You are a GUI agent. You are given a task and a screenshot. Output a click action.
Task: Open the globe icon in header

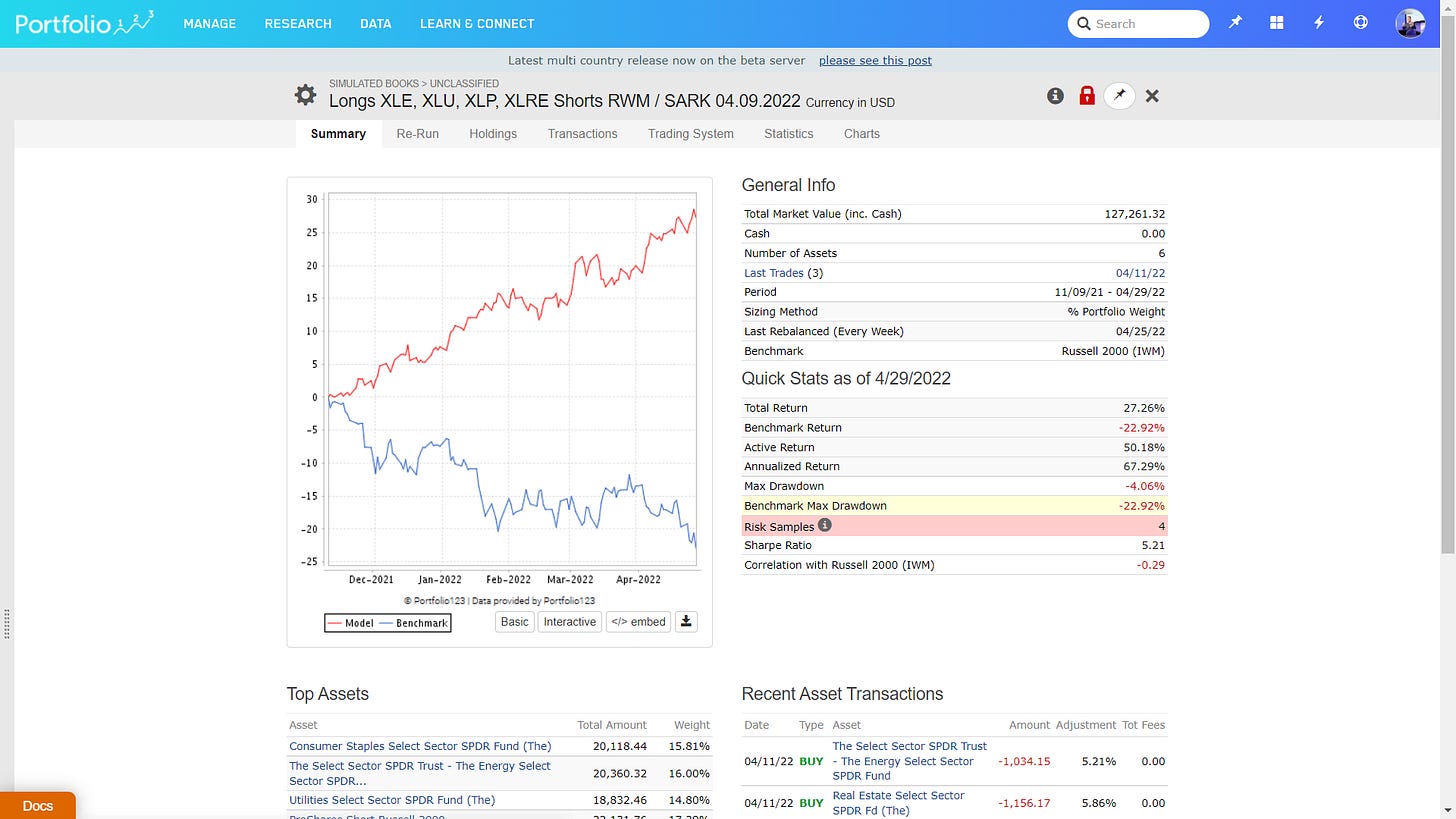(x=1360, y=22)
